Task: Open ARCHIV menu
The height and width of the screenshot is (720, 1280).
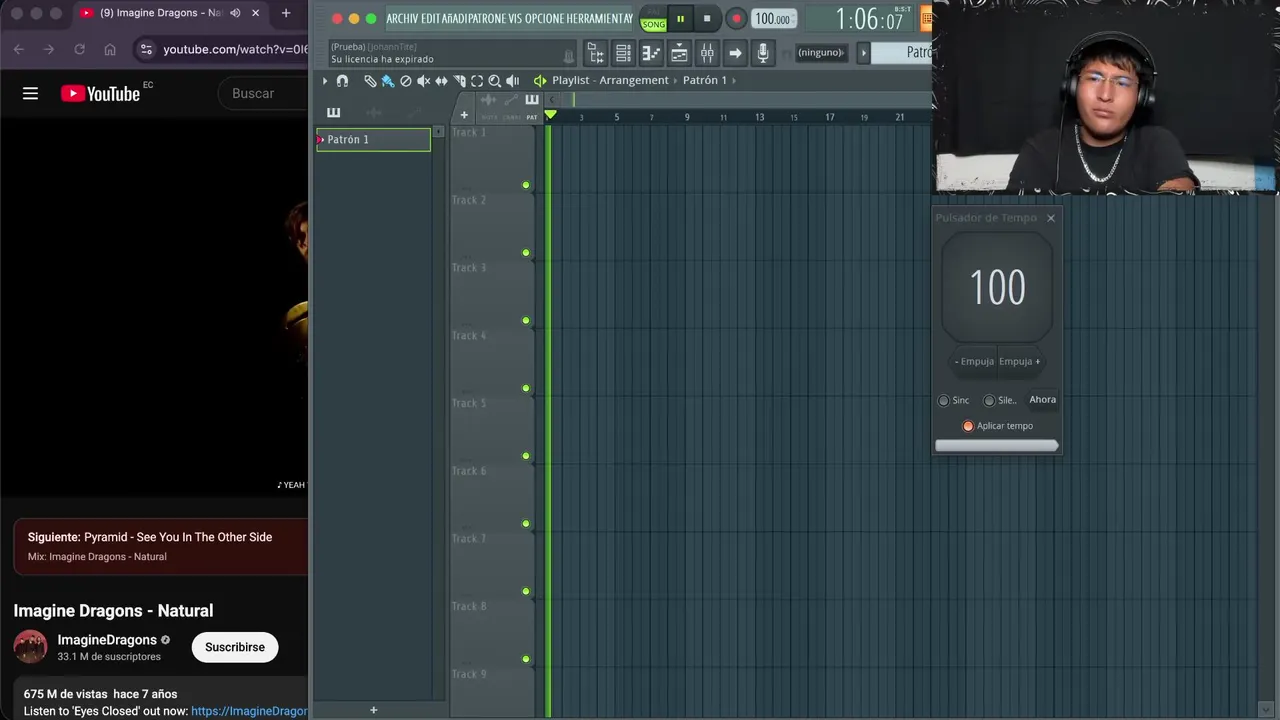Action: (x=402, y=19)
